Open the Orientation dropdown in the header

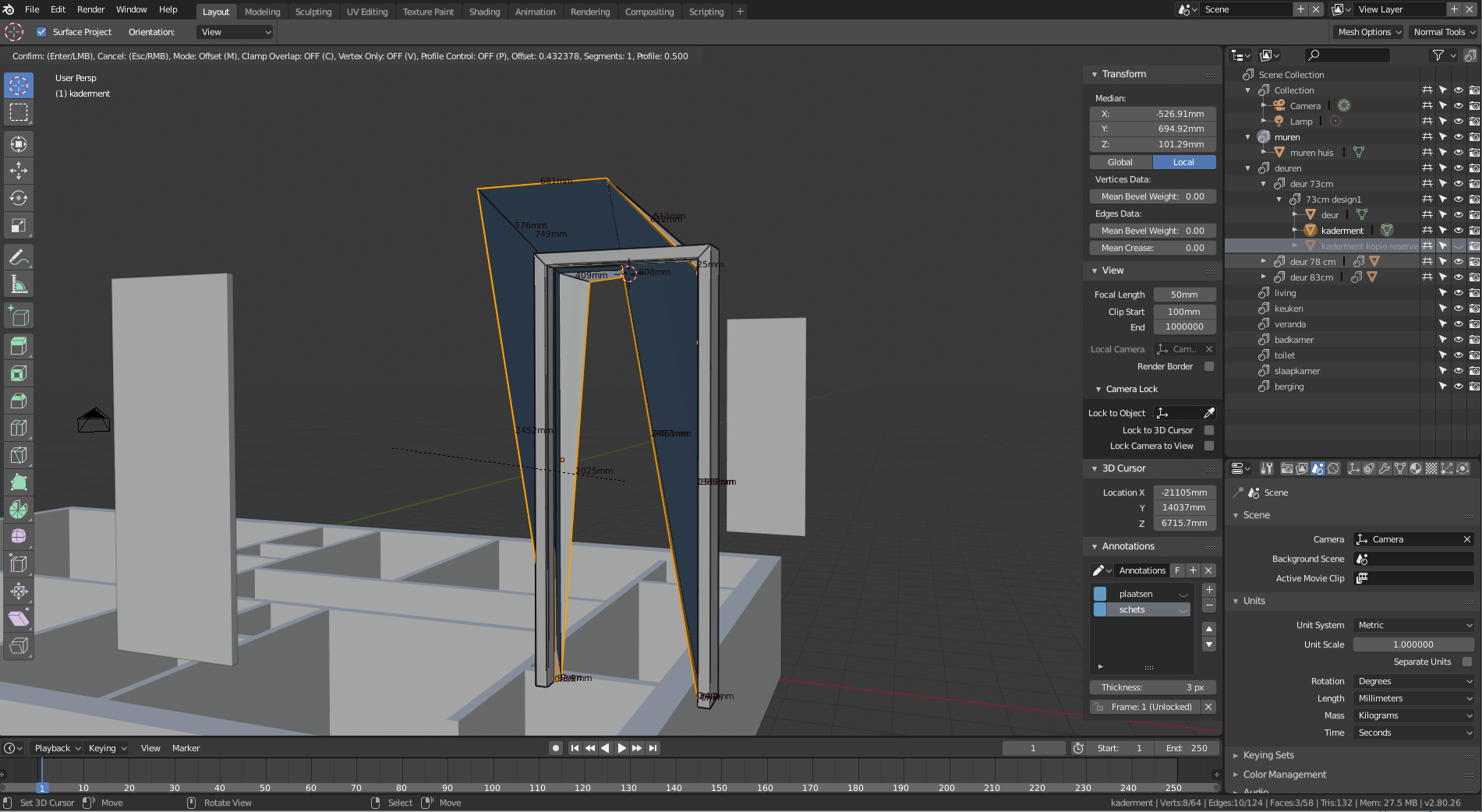point(234,32)
